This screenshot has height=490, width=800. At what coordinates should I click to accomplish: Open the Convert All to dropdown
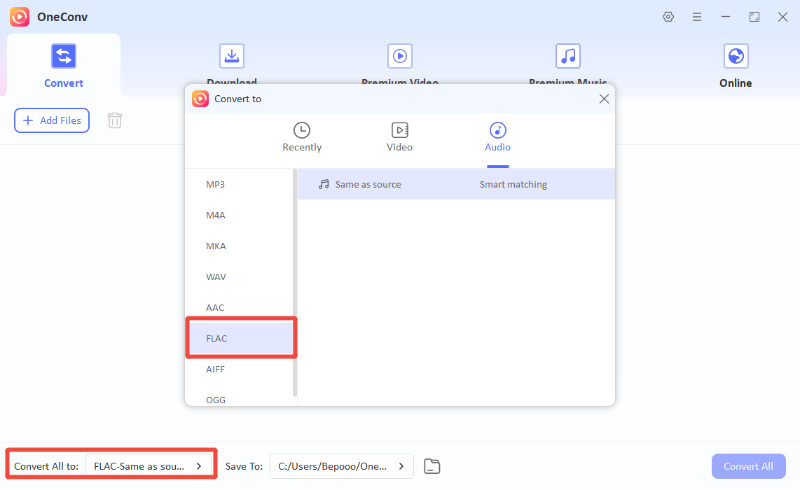(x=146, y=466)
